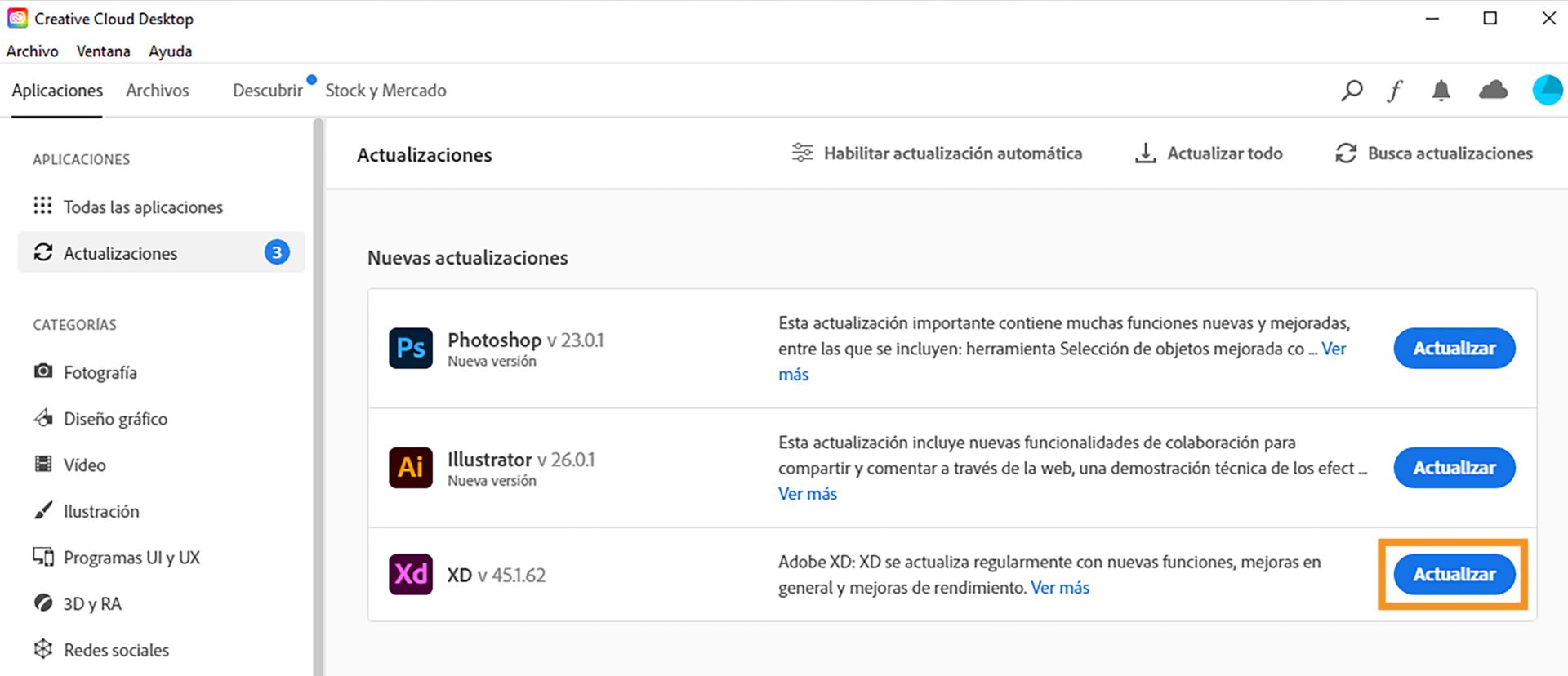Enable automatic updates (Habilitar actualización automática)
This screenshot has width=1568, height=676.
938,153
